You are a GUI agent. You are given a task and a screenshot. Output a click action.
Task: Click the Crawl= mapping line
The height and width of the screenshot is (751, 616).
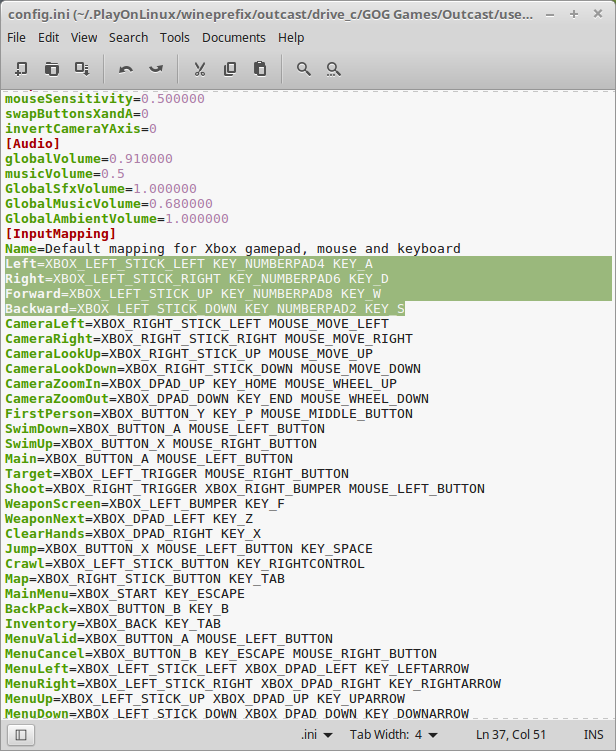click(185, 564)
